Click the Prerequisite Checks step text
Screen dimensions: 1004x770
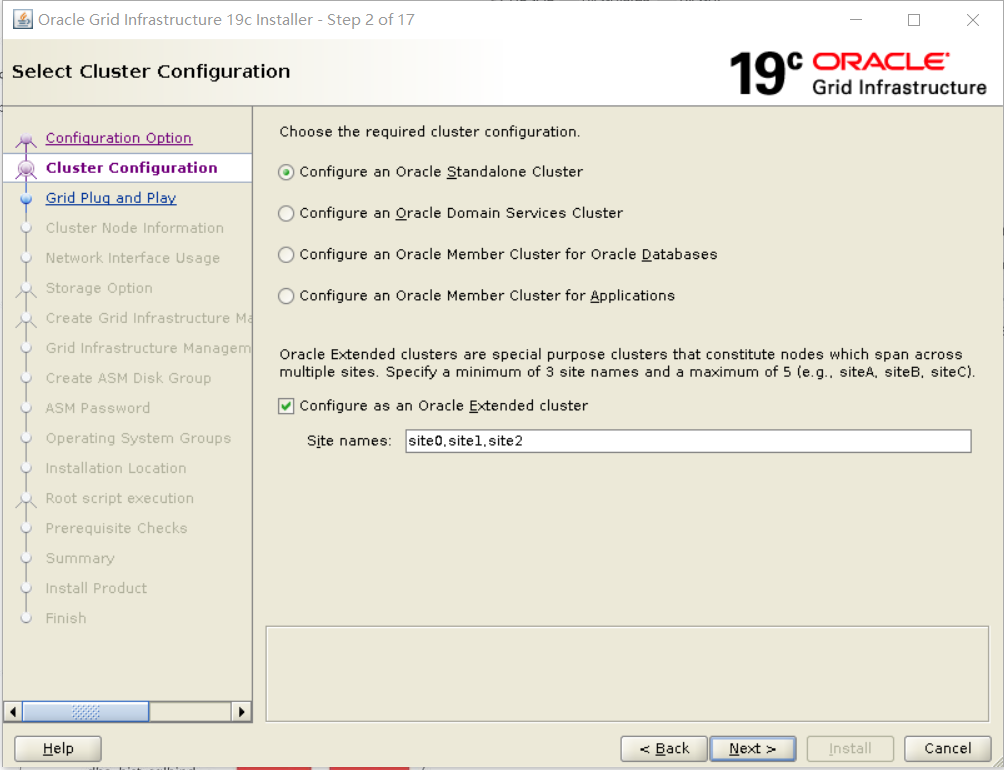pos(117,528)
